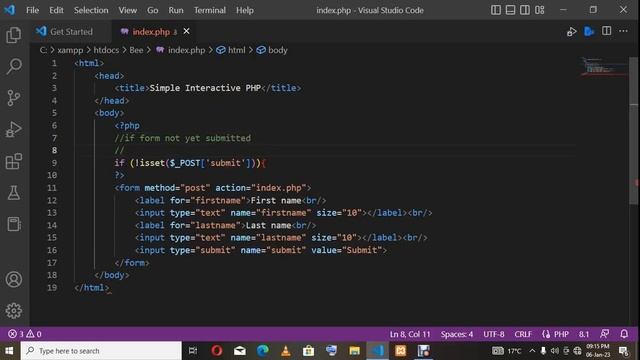Open the View menu

pos(128,10)
